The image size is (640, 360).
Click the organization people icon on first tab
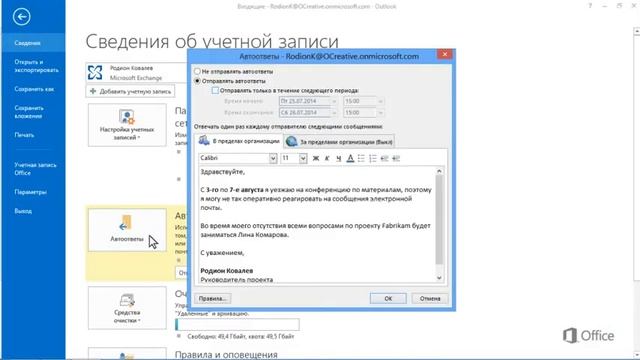coord(204,141)
